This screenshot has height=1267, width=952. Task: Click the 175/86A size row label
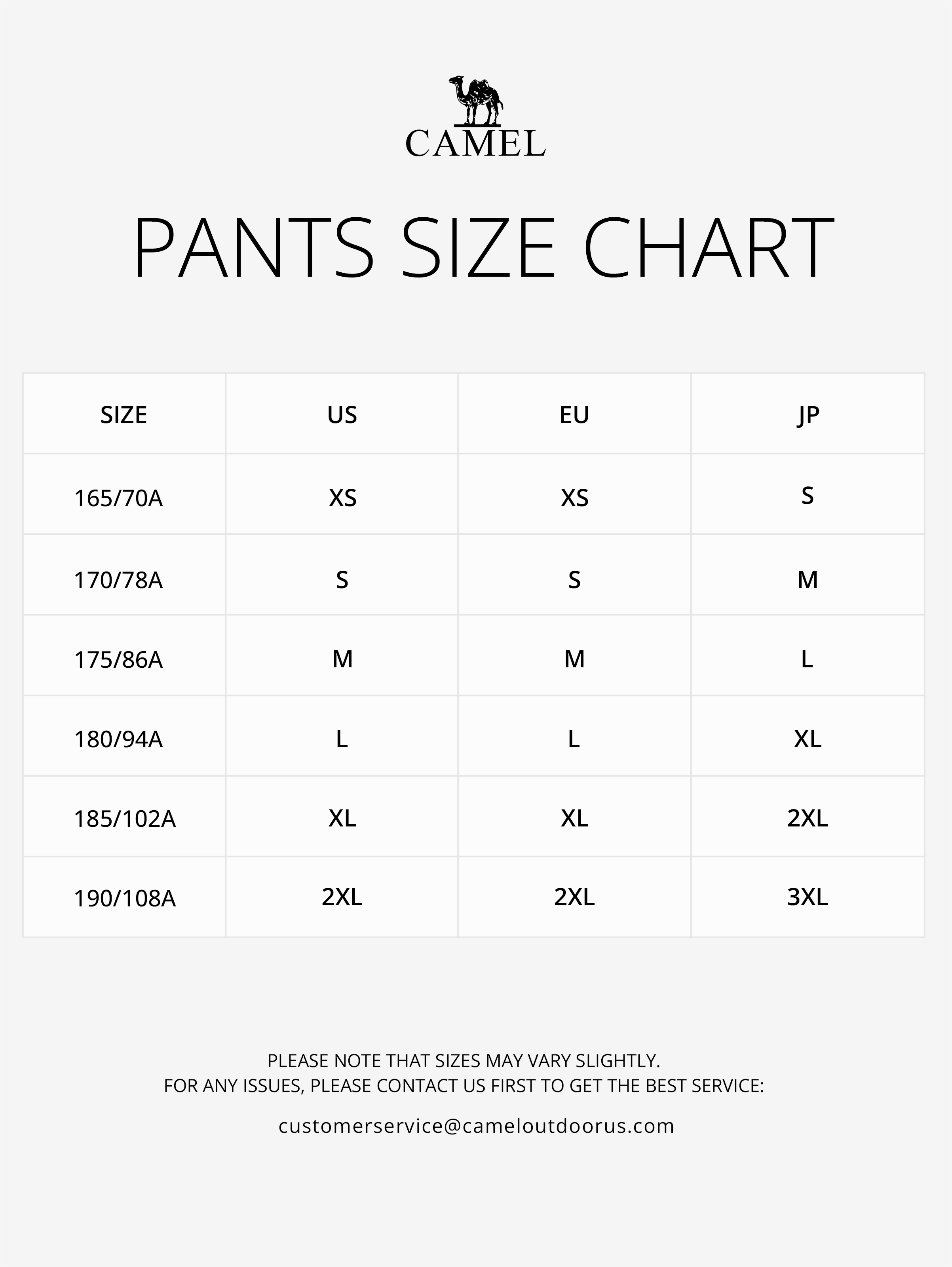coord(119,660)
